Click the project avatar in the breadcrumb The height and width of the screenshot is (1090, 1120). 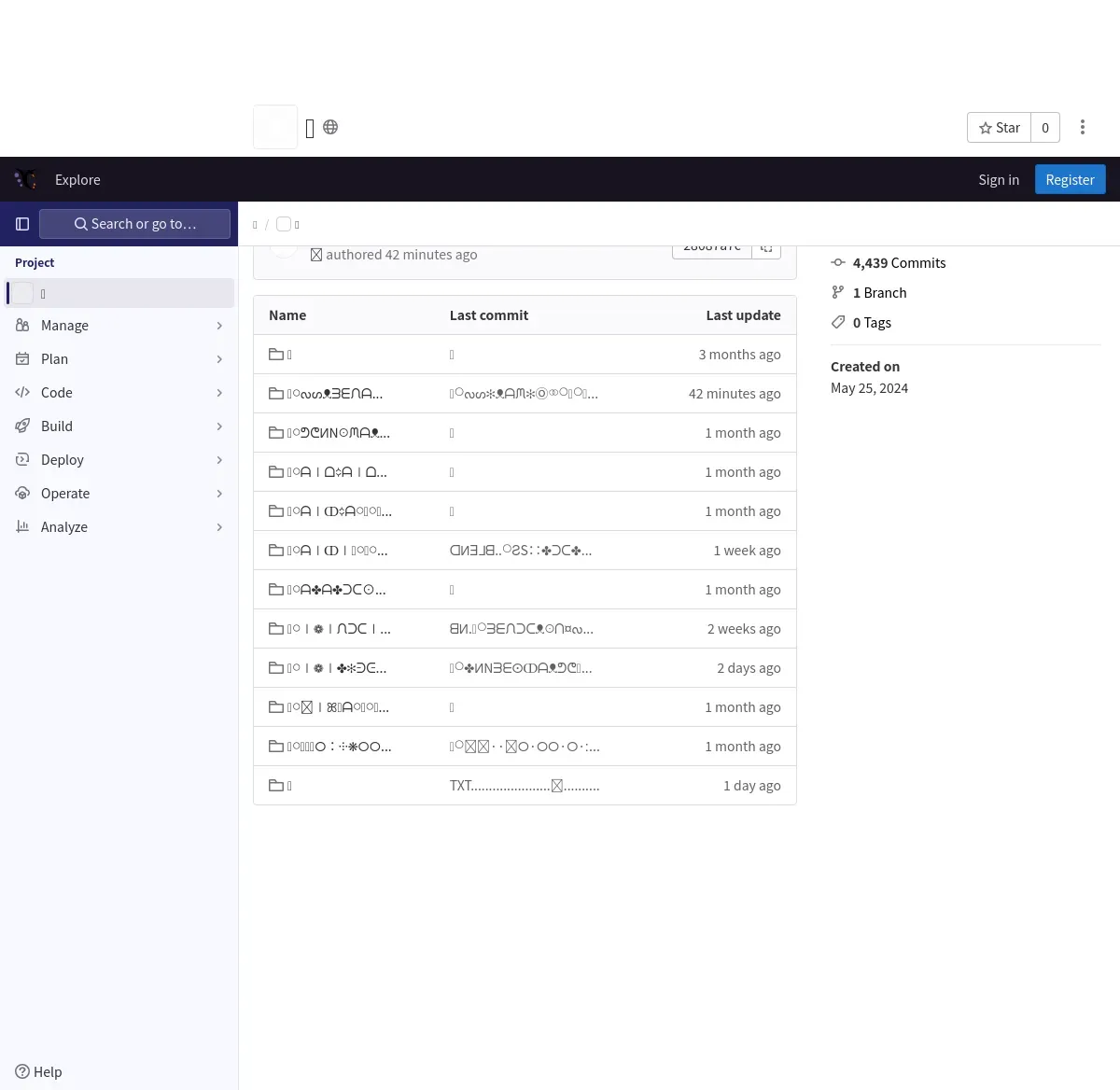coord(284,224)
